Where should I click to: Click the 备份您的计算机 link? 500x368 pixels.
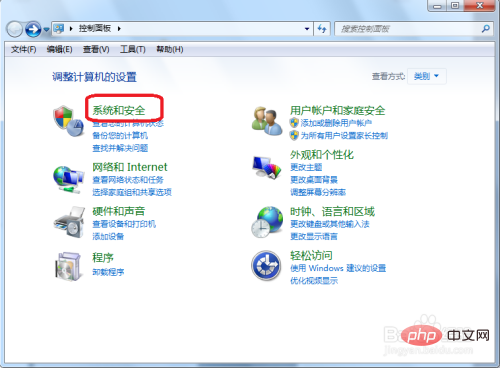coord(120,135)
